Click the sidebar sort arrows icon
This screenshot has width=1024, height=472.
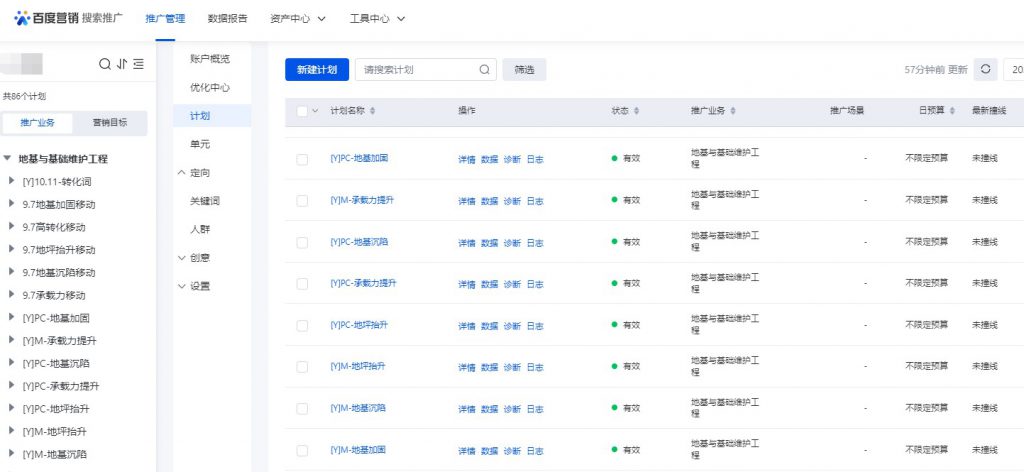(x=122, y=64)
